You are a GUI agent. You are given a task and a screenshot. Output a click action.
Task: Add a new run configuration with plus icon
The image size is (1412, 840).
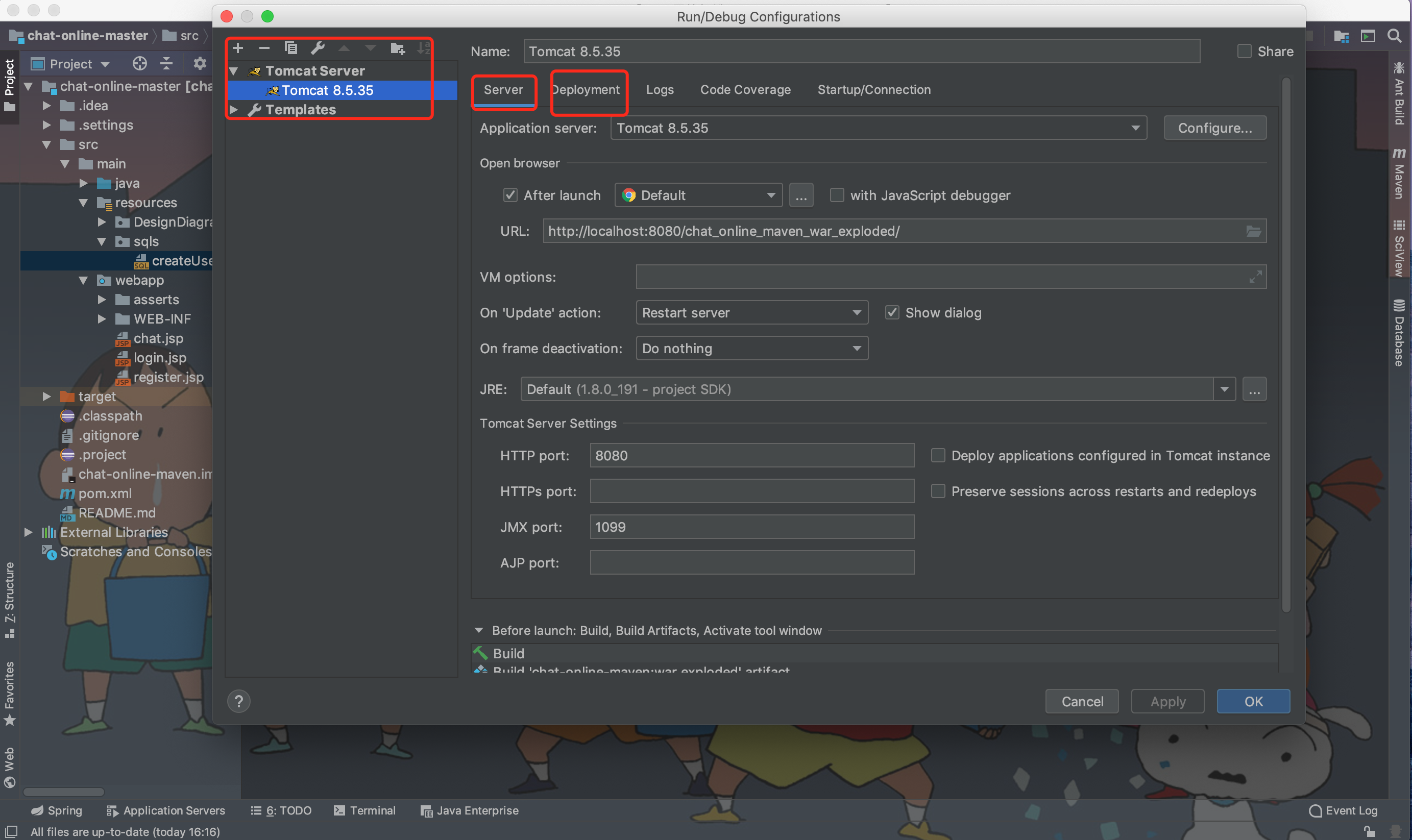238,48
